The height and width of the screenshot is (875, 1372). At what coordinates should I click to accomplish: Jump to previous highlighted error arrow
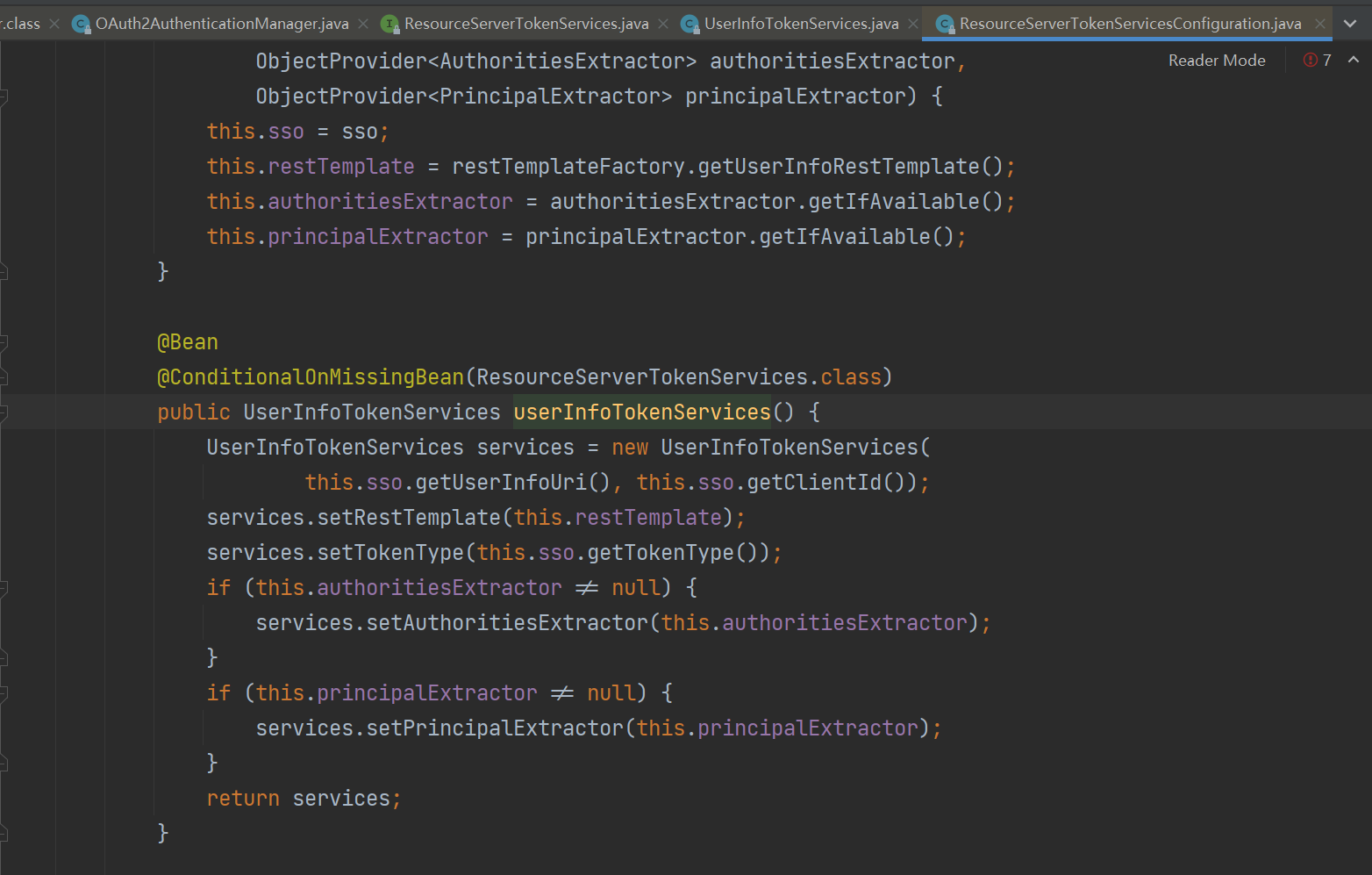[x=1354, y=60]
